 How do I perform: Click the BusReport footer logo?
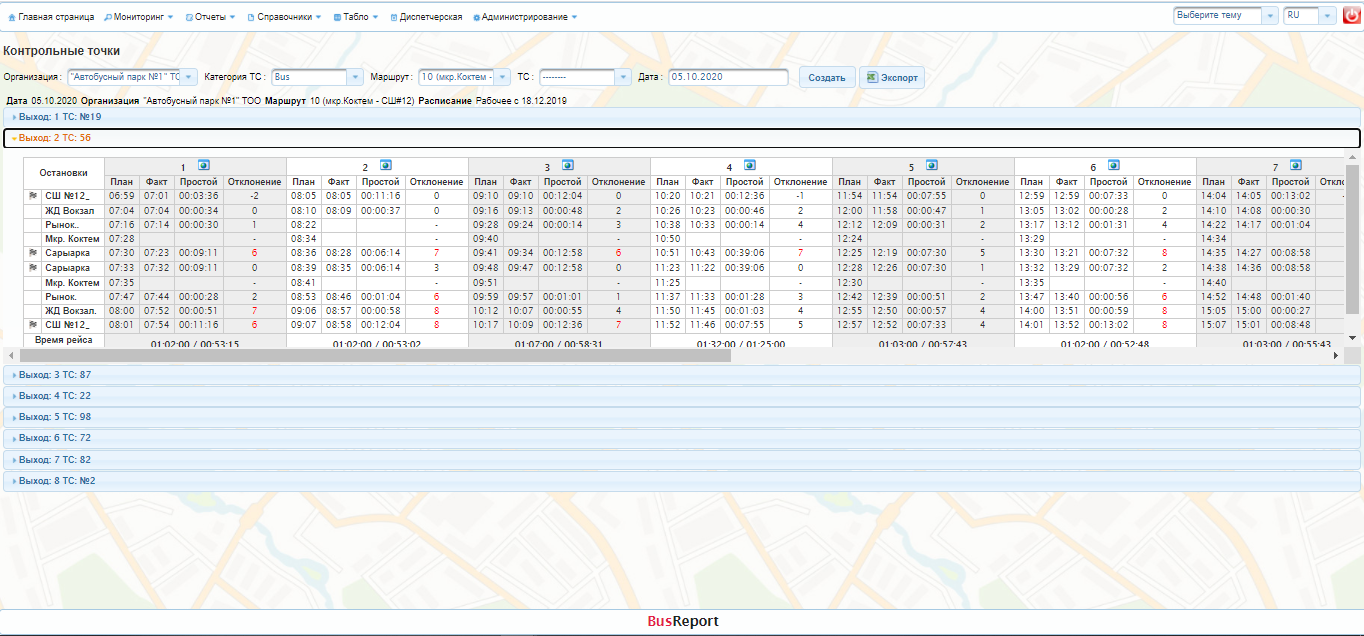[x=683, y=621]
